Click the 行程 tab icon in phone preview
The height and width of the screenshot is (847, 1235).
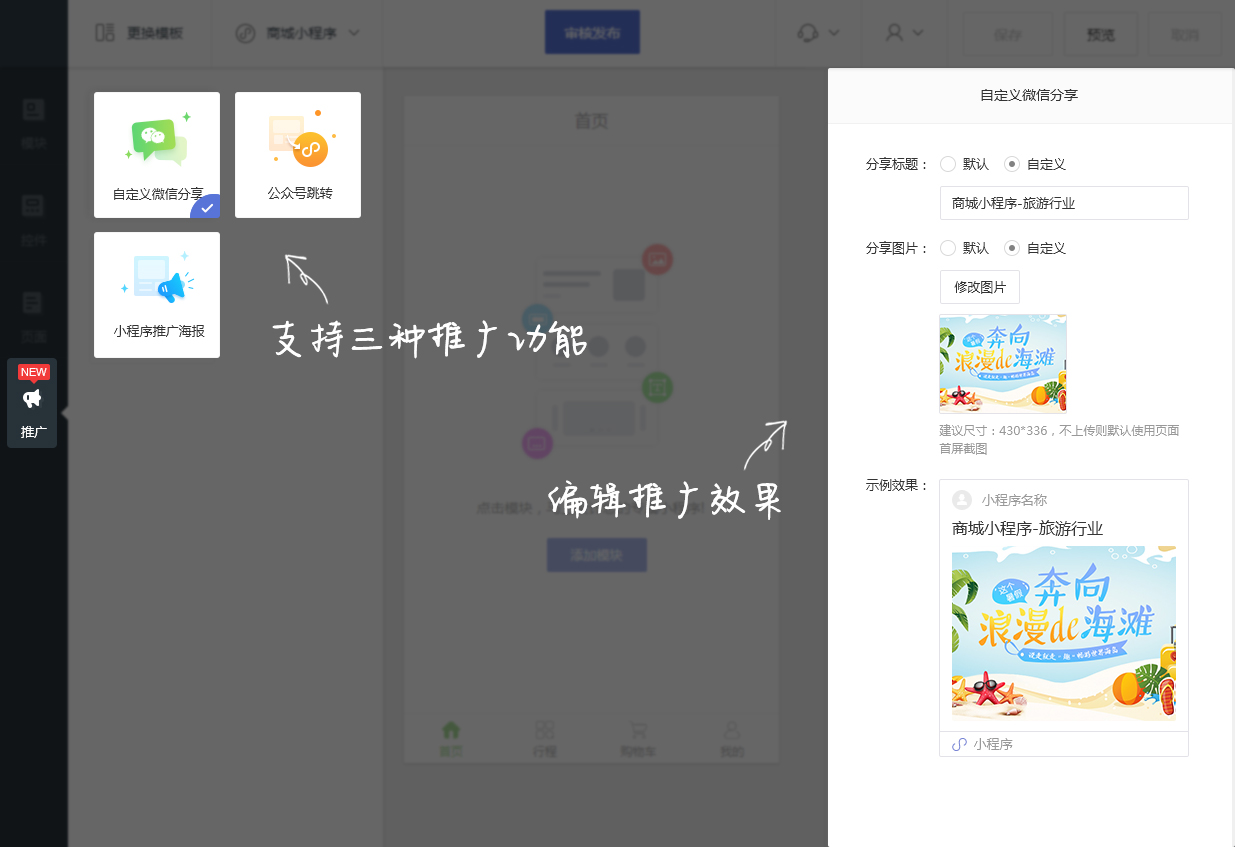[545, 730]
